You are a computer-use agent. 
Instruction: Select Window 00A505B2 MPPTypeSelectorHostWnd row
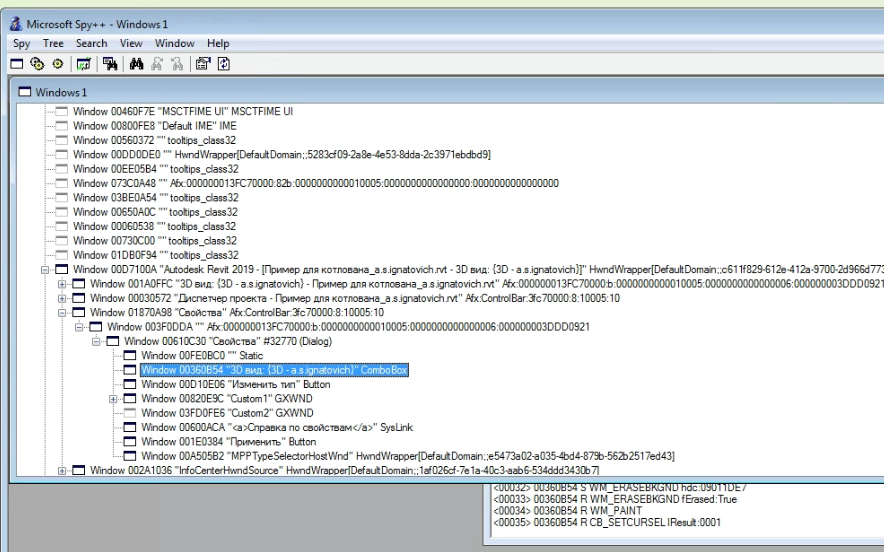(x=408, y=456)
